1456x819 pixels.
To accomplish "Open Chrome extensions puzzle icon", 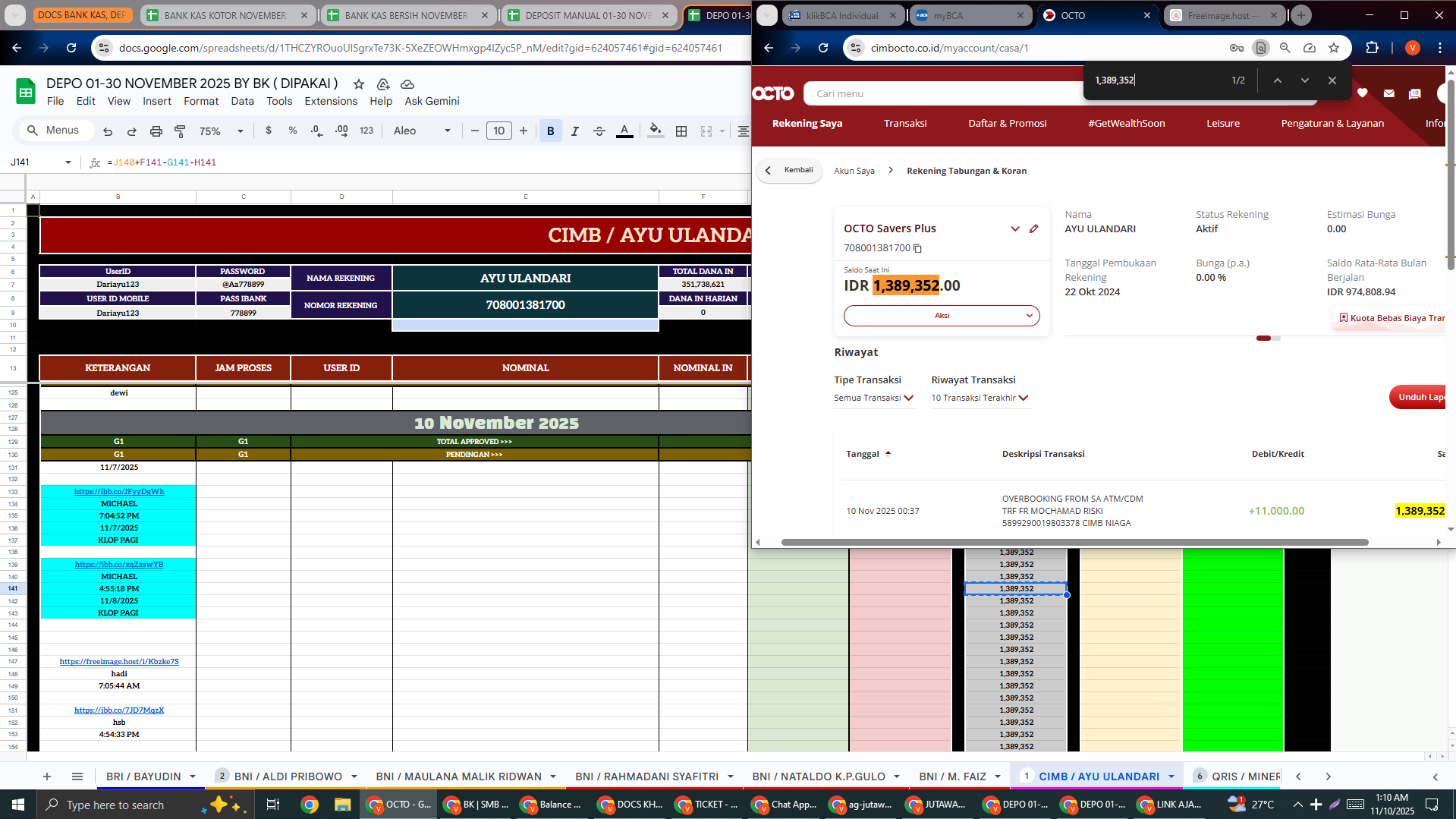I will (x=1372, y=48).
